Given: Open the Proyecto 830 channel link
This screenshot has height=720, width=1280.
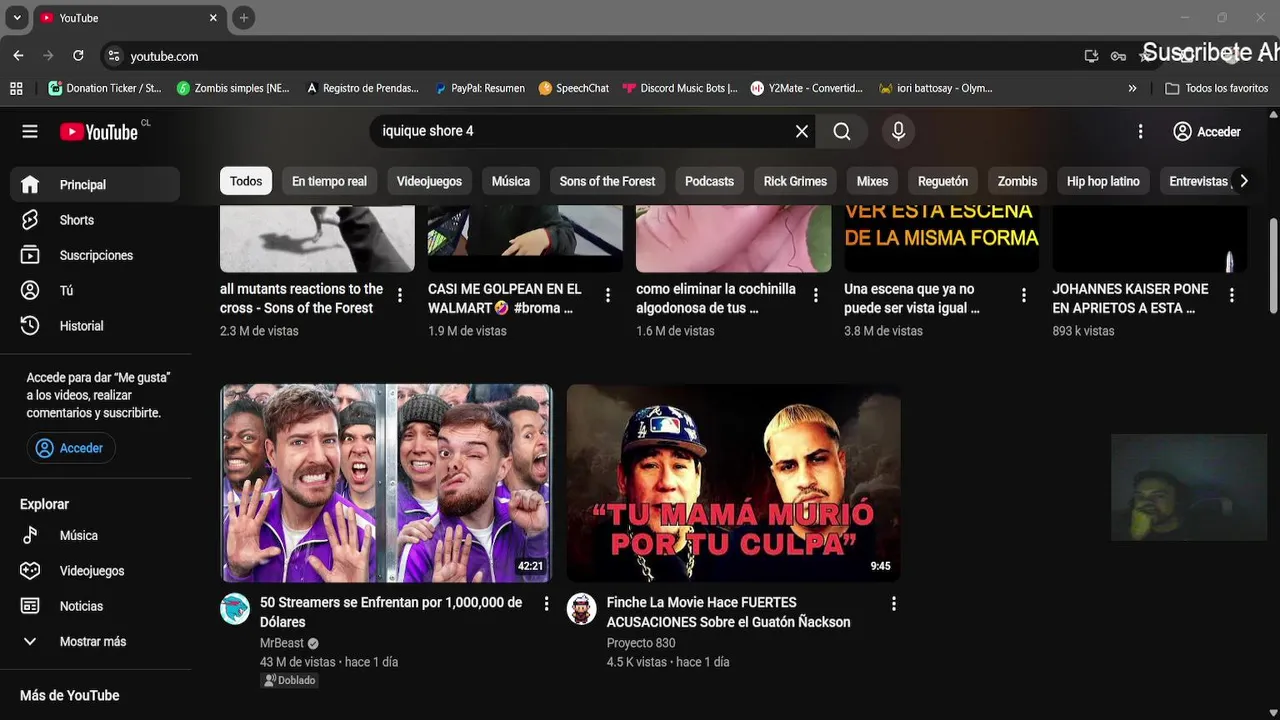Looking at the screenshot, I should (x=641, y=643).
